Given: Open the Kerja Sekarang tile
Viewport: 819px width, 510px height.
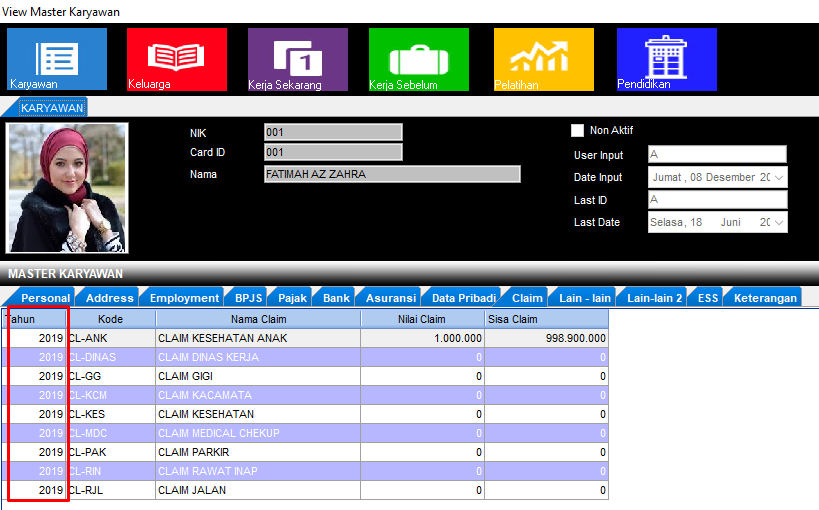Looking at the screenshot, I should click(298, 59).
